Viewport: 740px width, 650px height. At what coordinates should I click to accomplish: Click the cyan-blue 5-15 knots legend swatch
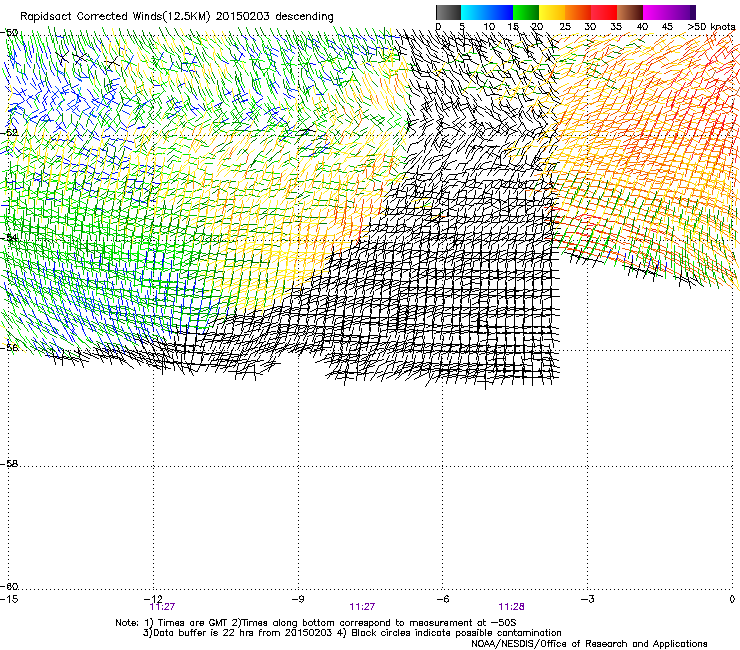(x=487, y=12)
